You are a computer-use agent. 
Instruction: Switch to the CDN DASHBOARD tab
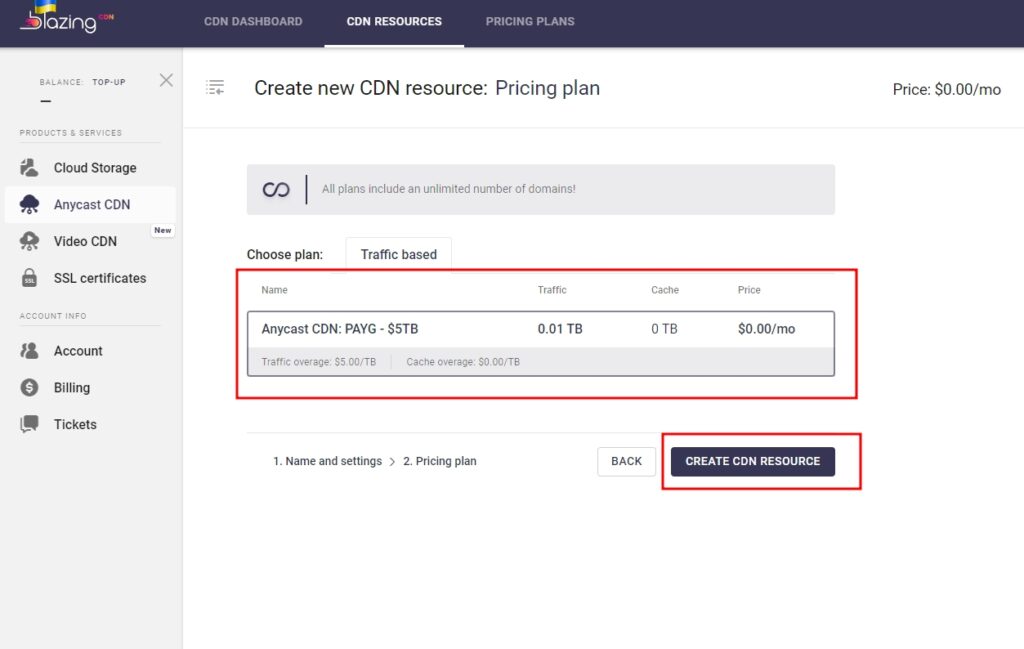coord(253,21)
